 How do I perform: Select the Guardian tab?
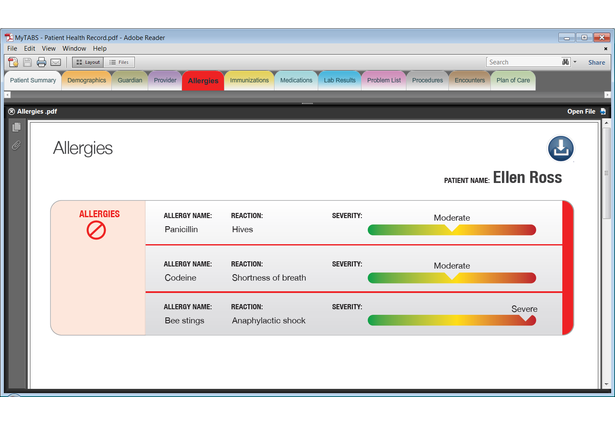[x=130, y=80]
